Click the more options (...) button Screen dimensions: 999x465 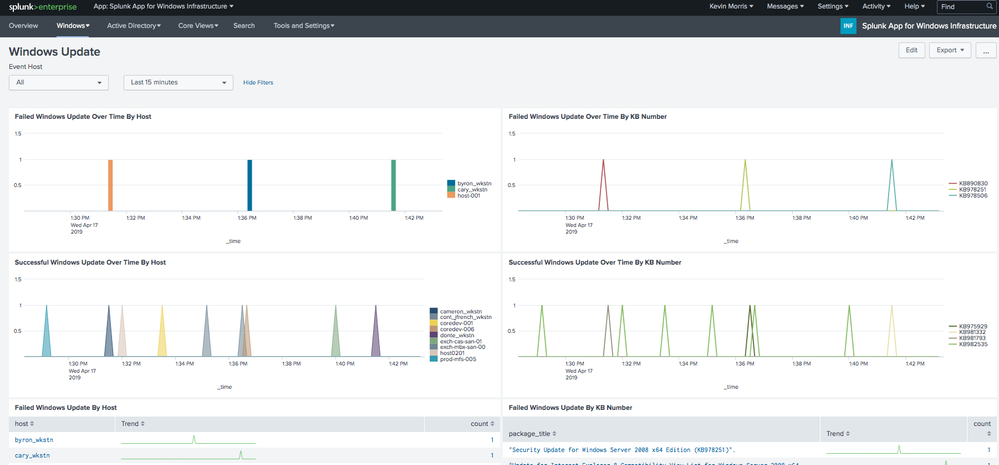click(x=986, y=50)
